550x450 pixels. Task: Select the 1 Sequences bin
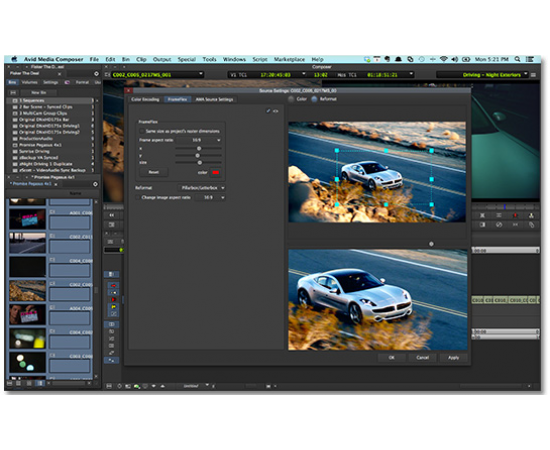[x=51, y=101]
